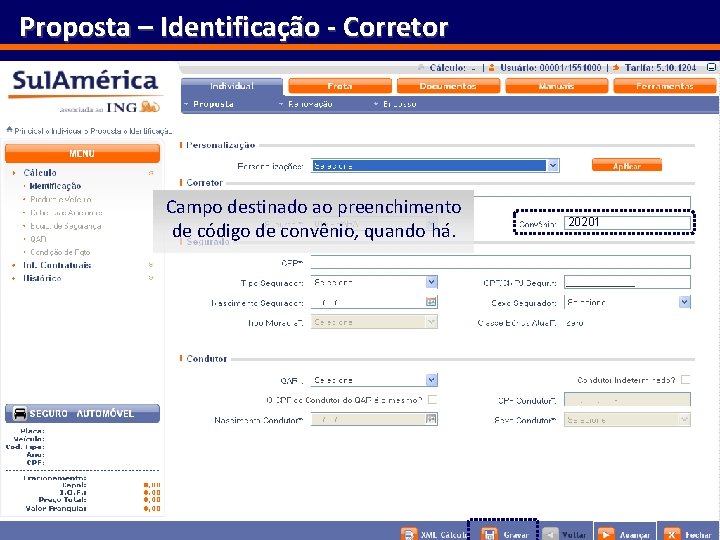Click the home breadcrumb icon
This screenshot has height=540, width=720.
point(9,130)
